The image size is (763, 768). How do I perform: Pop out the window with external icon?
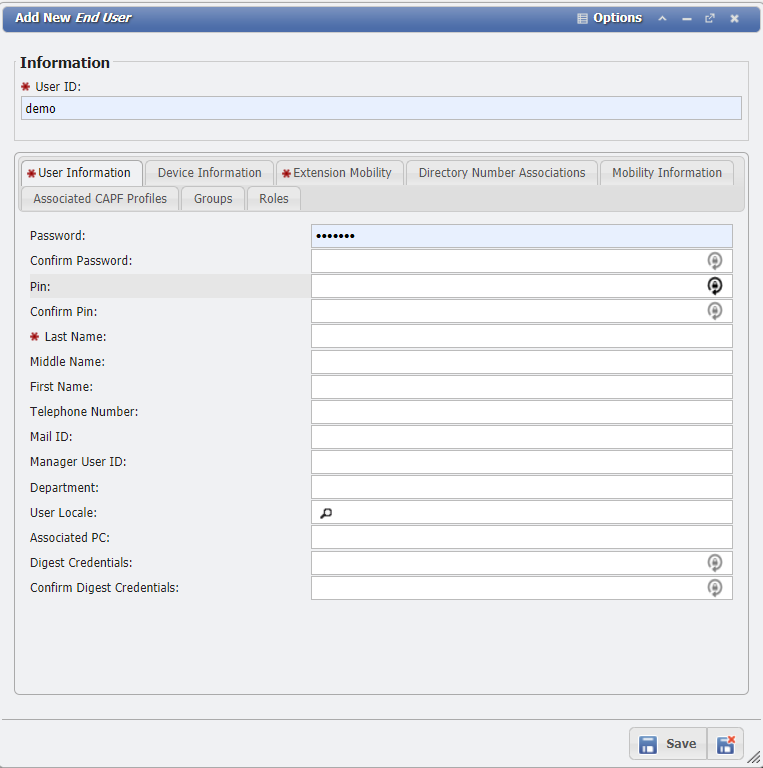pos(710,18)
